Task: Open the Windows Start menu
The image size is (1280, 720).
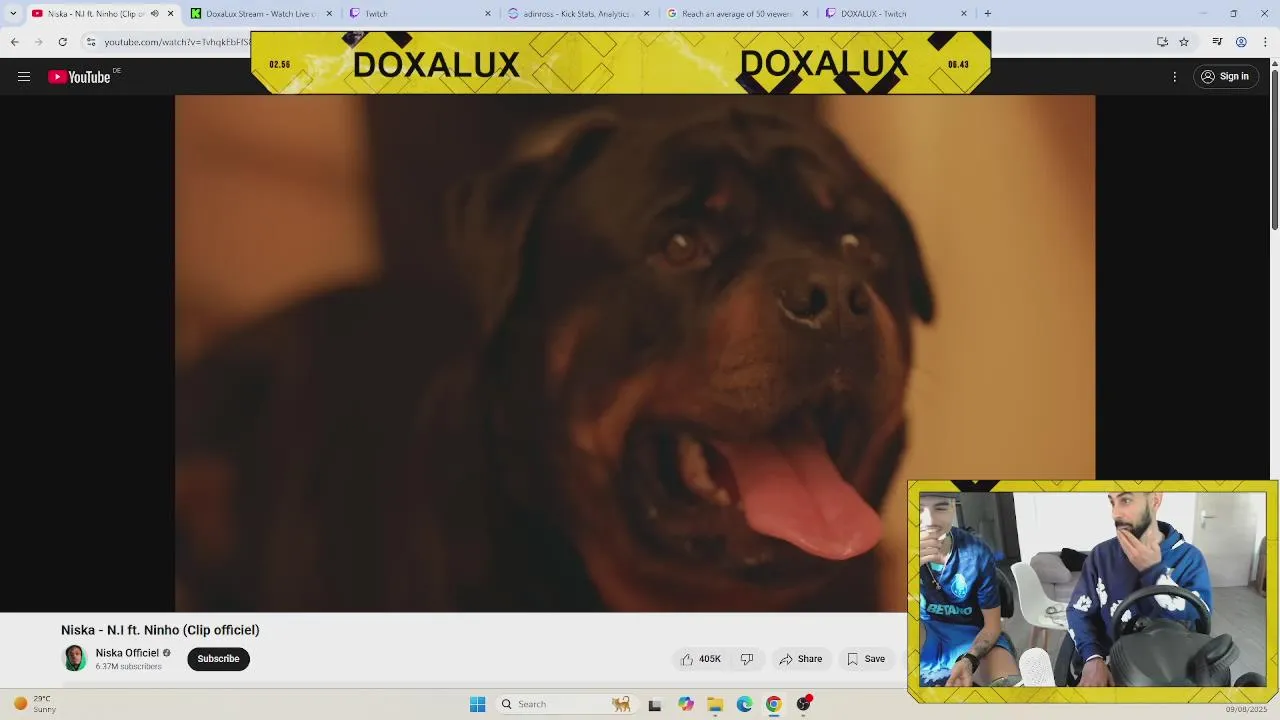Action: [477, 704]
